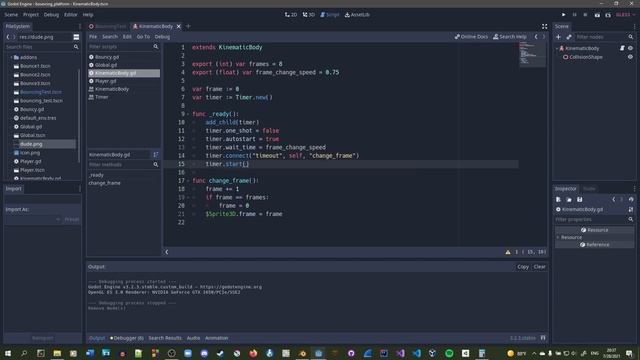
Task: Select Bouncy.gd in the scripts list
Action: (107, 57)
